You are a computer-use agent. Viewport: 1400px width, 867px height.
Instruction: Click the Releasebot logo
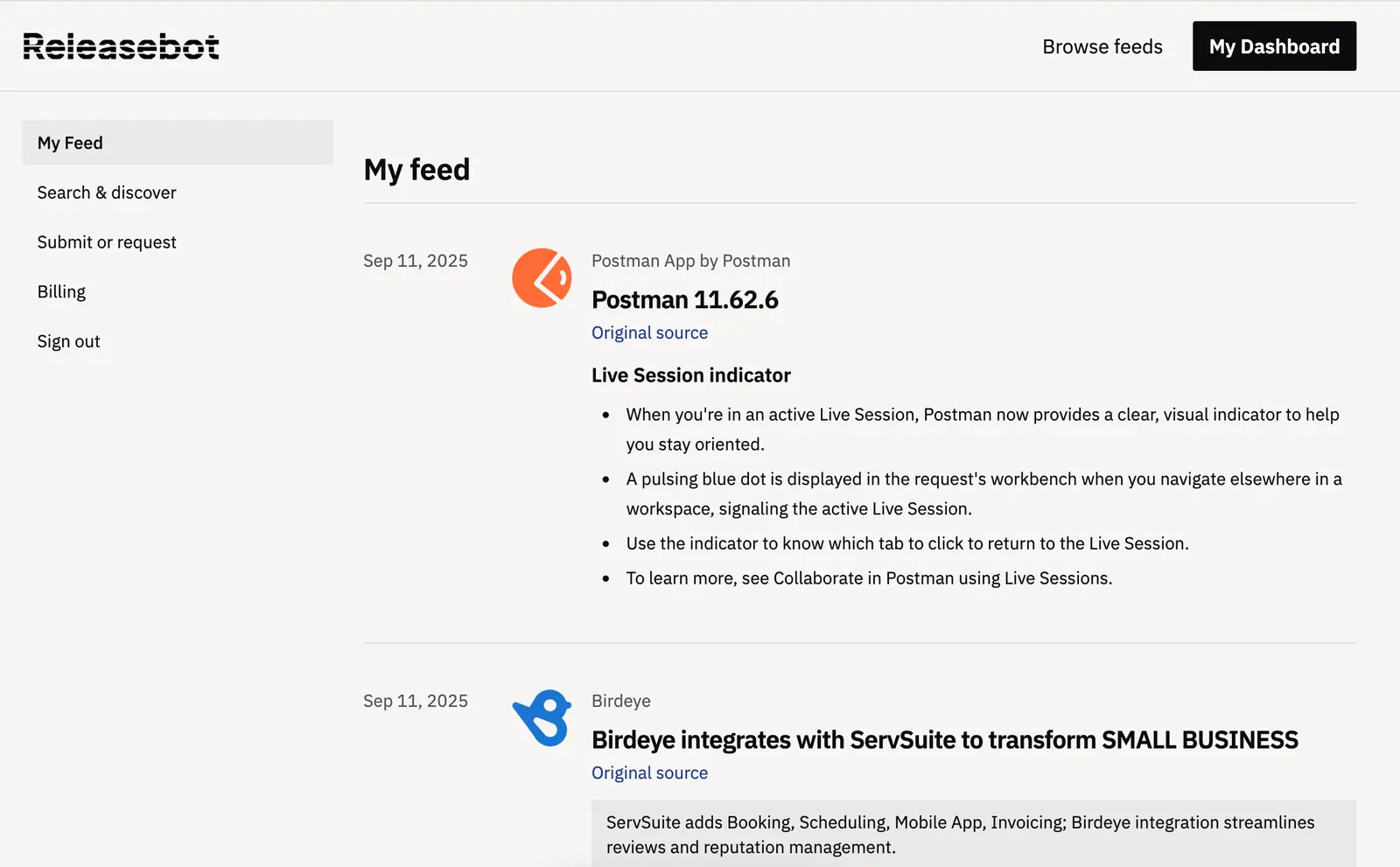pos(120,45)
